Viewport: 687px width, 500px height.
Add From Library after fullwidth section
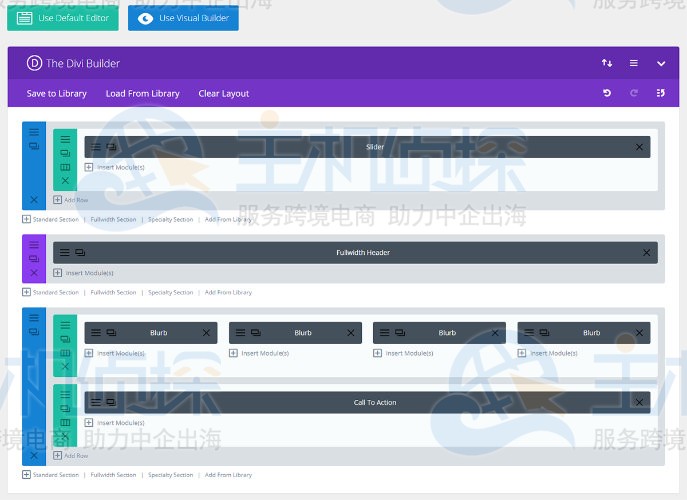[x=228, y=292]
